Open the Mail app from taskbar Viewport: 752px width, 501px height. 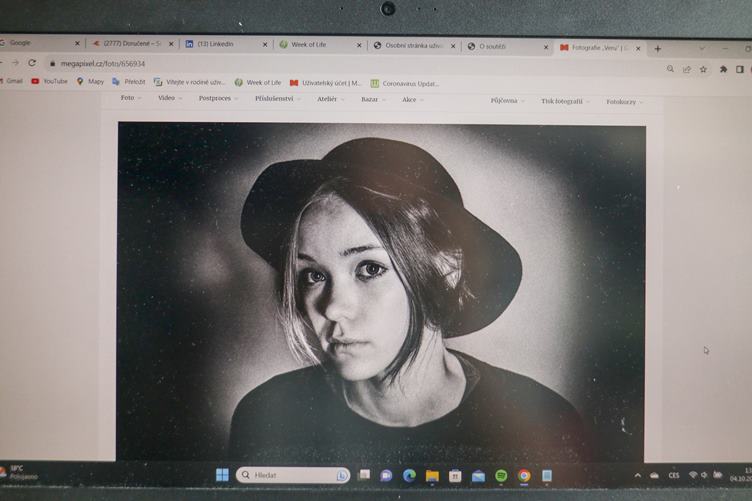478,476
